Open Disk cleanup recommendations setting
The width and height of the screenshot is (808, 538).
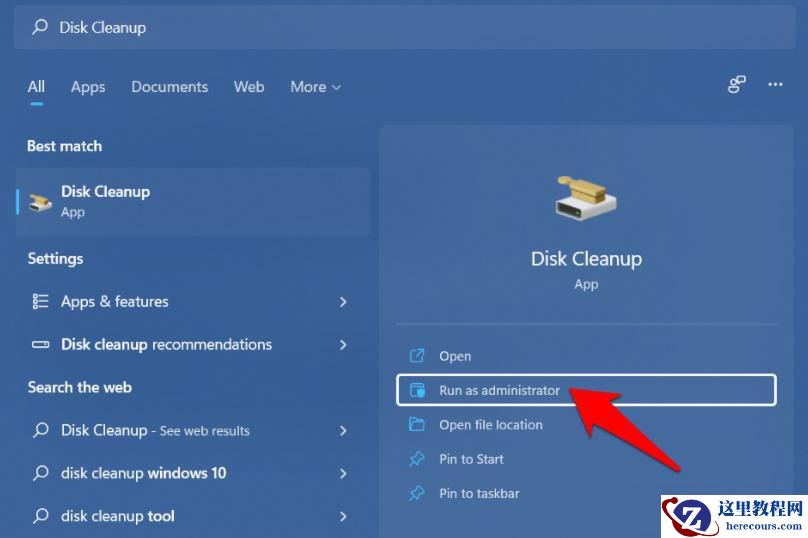(193, 344)
